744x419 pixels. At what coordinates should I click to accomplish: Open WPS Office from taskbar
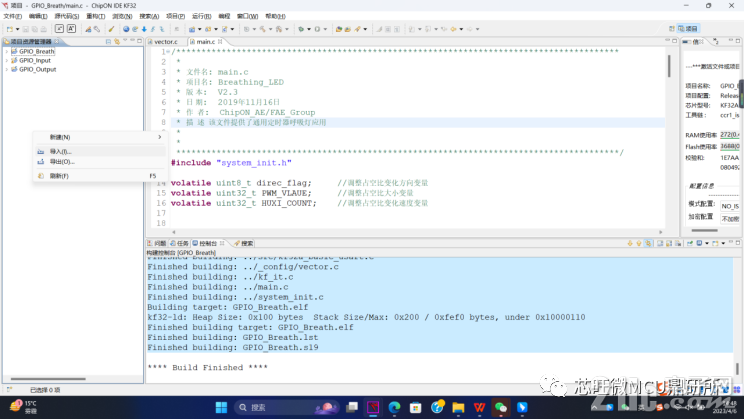(x=479, y=407)
